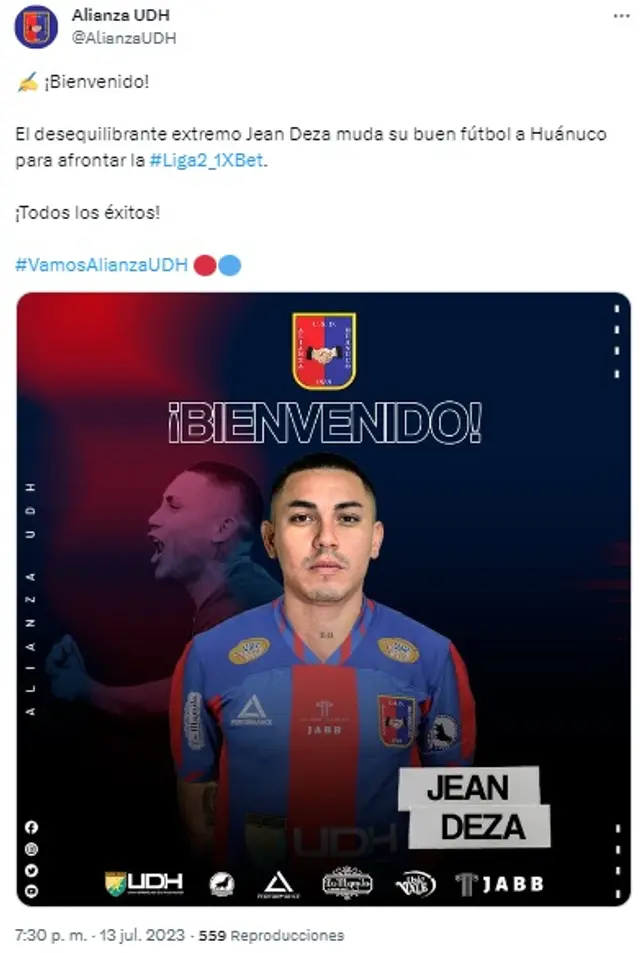Click the Facebook icon on the poster

click(x=31, y=827)
